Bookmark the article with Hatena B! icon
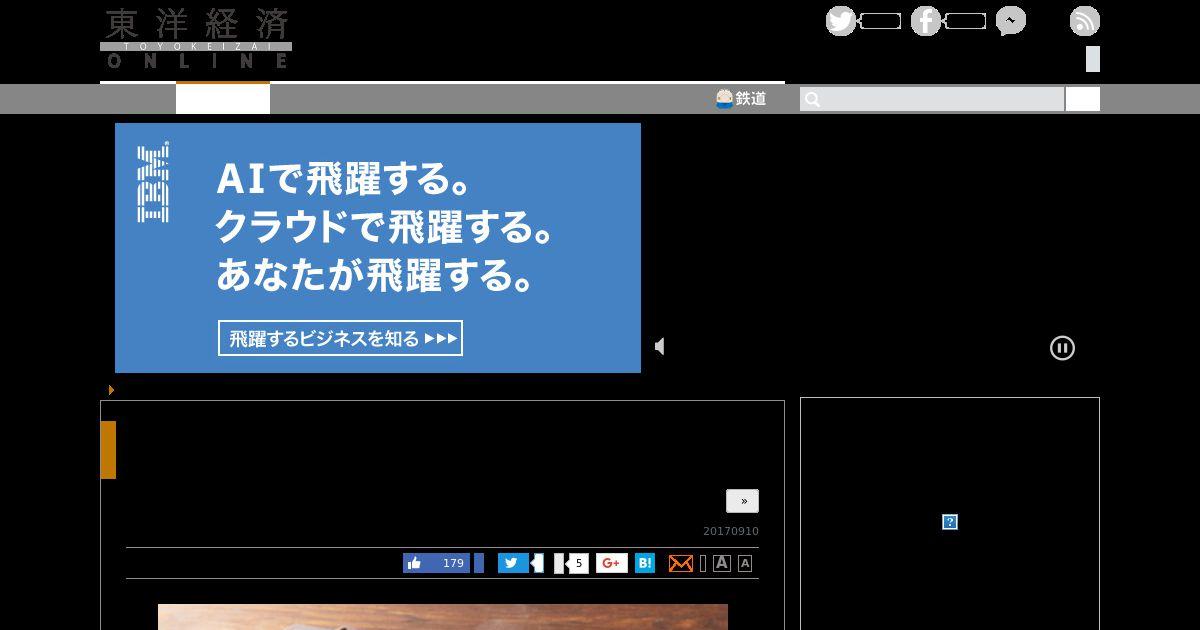This screenshot has height=630, width=1200. click(x=645, y=563)
